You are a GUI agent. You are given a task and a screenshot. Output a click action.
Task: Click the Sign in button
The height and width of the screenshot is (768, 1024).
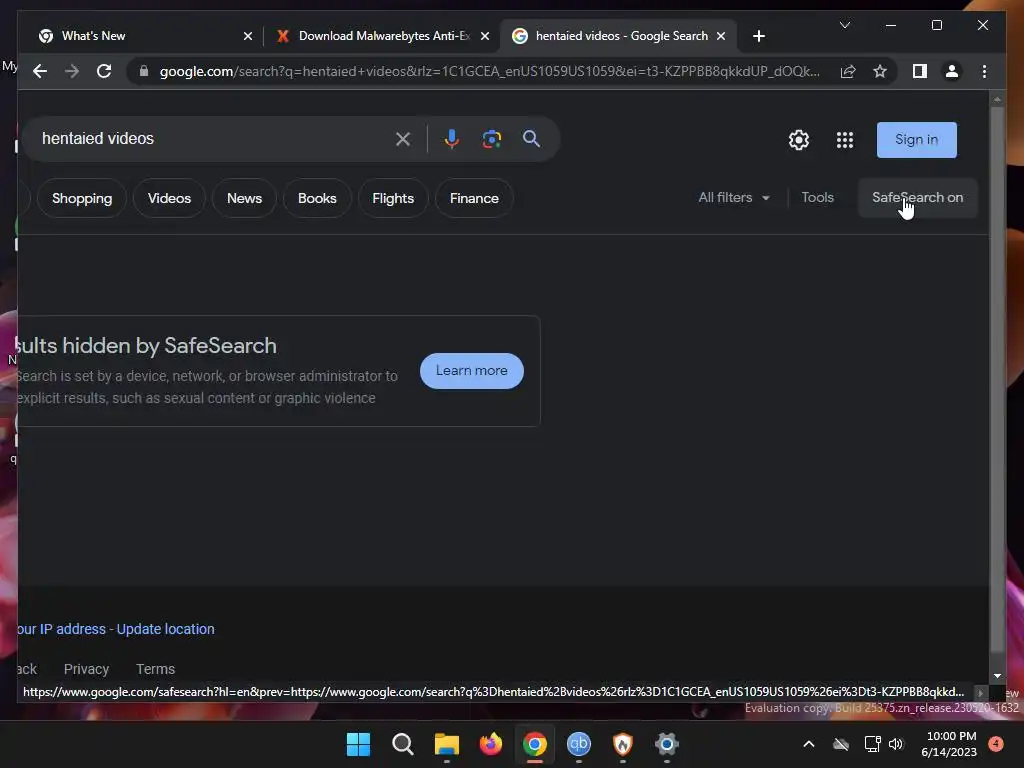pos(916,140)
